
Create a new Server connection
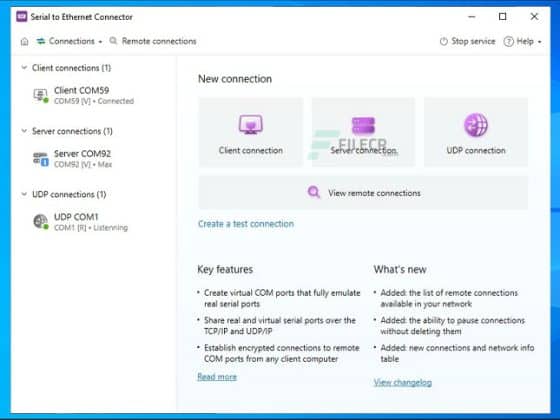(x=363, y=132)
